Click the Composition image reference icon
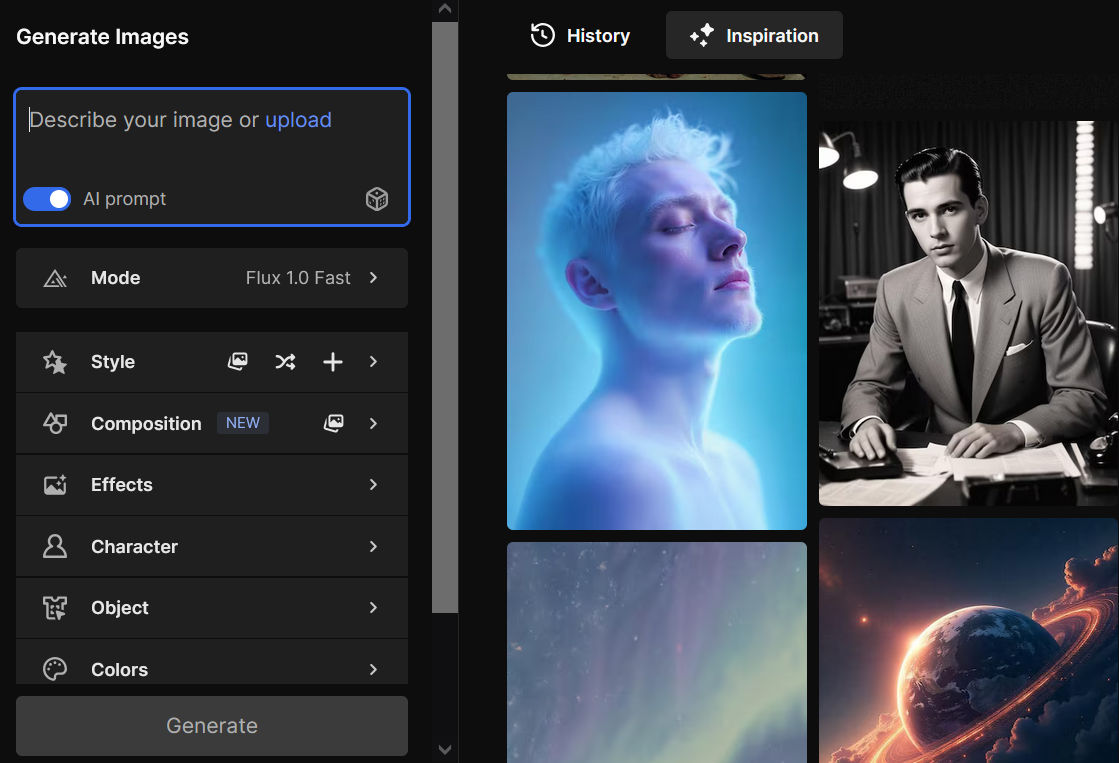1119x763 pixels. (x=333, y=424)
